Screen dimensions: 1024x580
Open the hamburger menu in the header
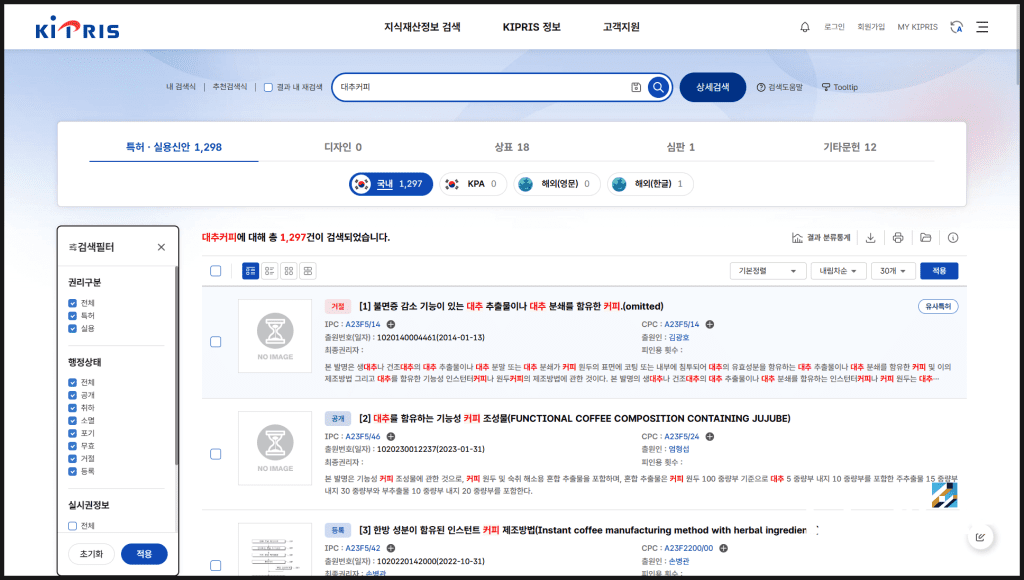coord(982,27)
